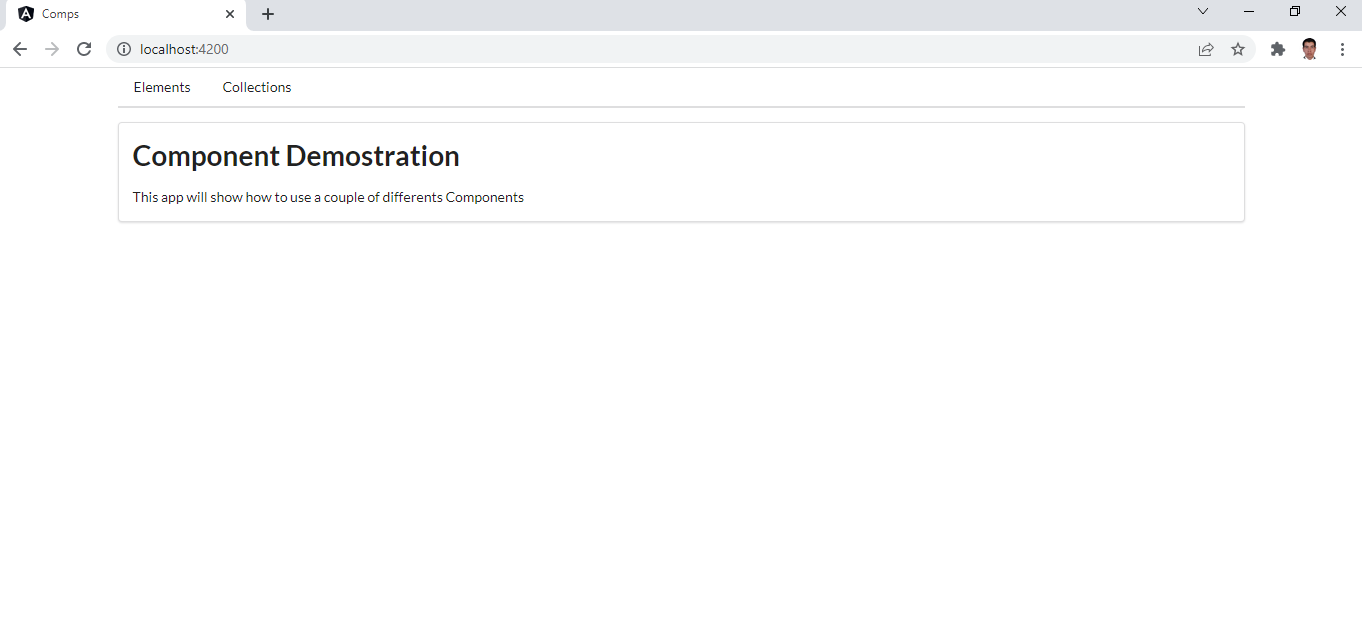Image resolution: width=1362 pixels, height=617 pixels.
Task: Open the browser Extensions panel
Action: (1278, 48)
